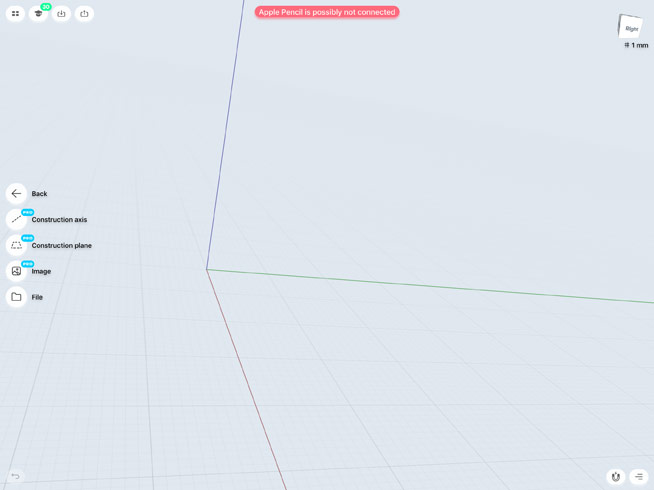Click the "Construction axis" text label
The width and height of the screenshot is (654, 490).
tap(59, 220)
